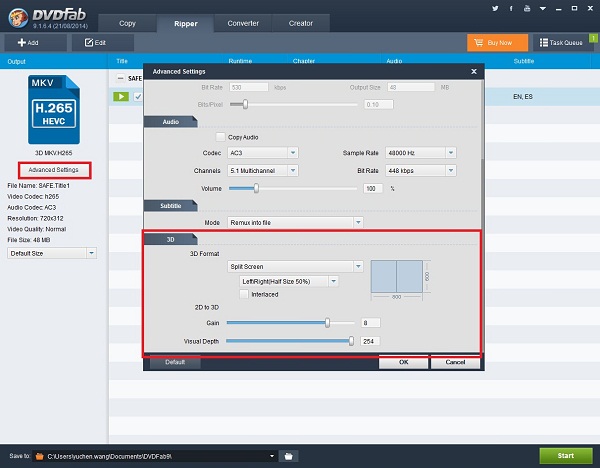Click the Default button in the dialog
This screenshot has height=468, width=600.
pos(175,362)
